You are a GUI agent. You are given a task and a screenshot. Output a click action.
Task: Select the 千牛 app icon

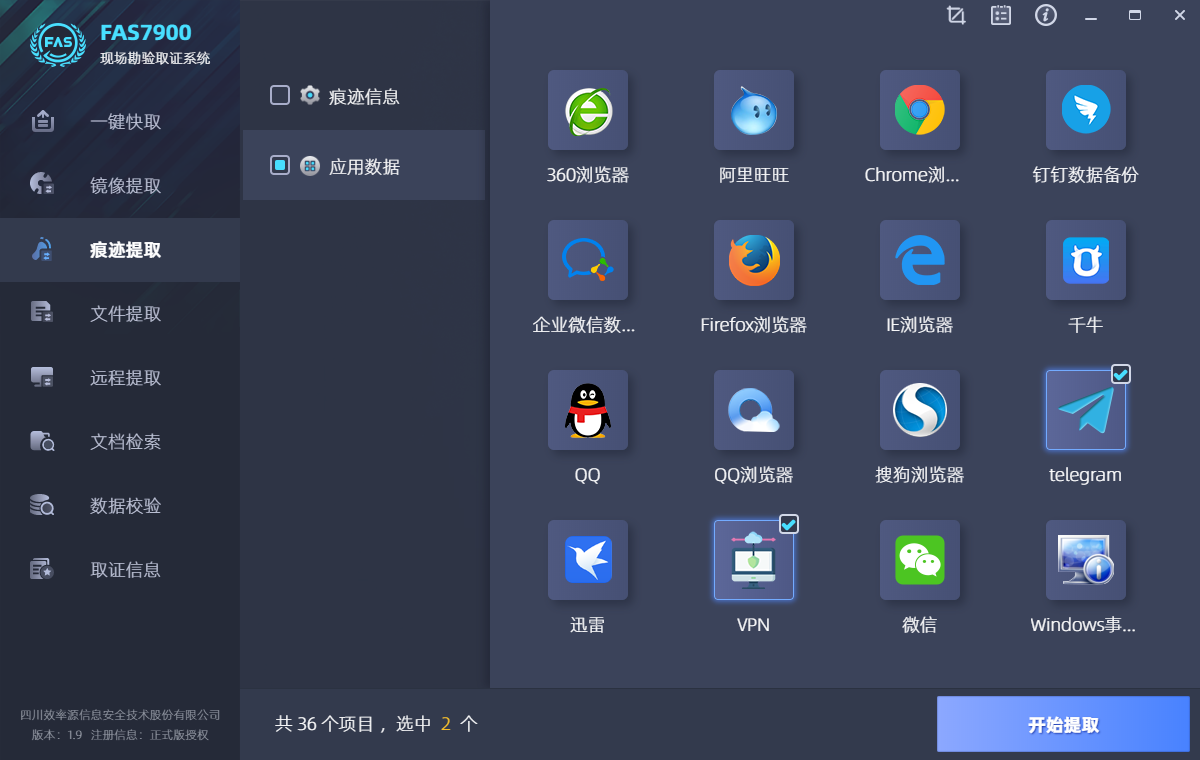point(1086,260)
